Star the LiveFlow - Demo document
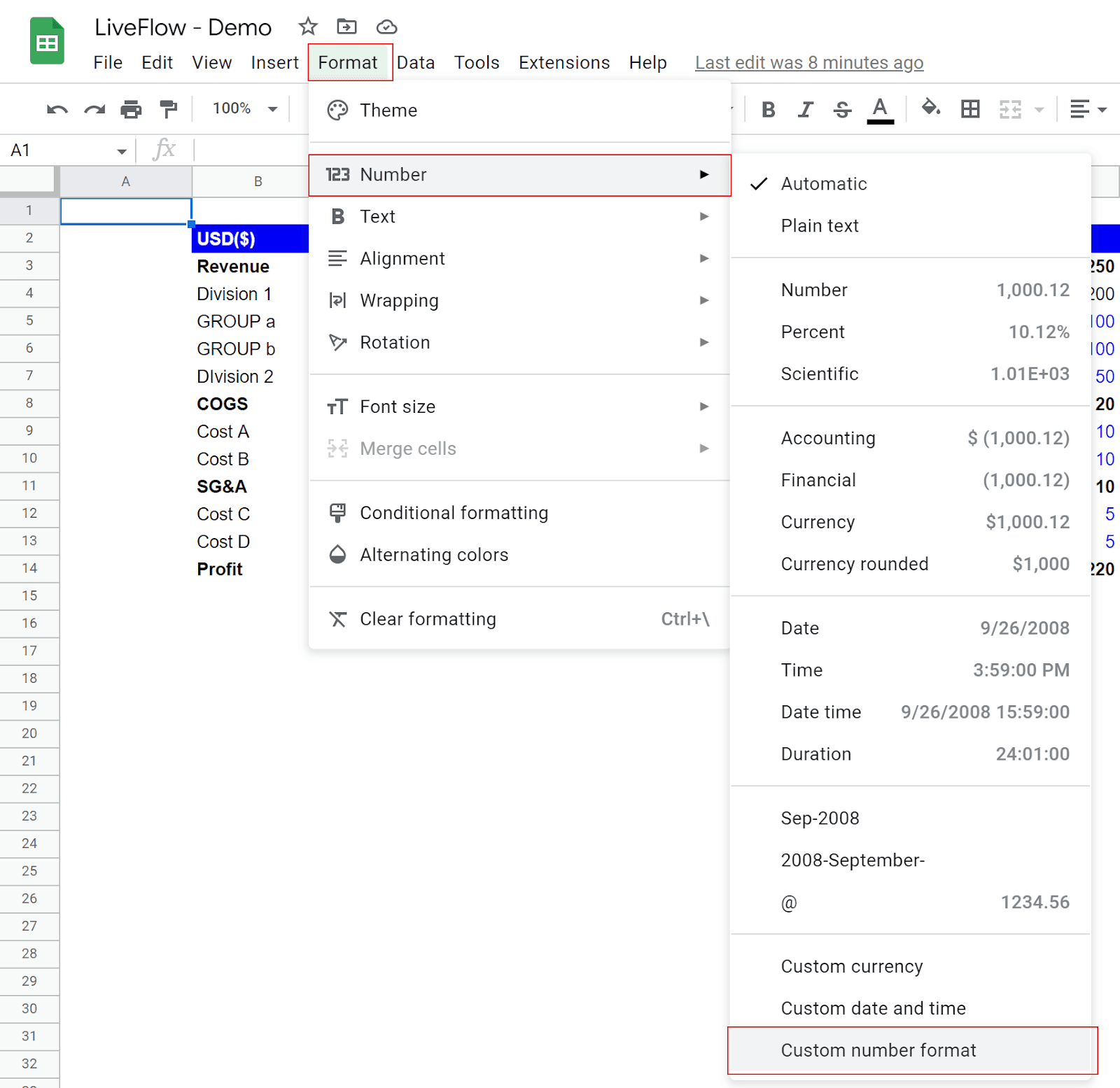 [308, 27]
